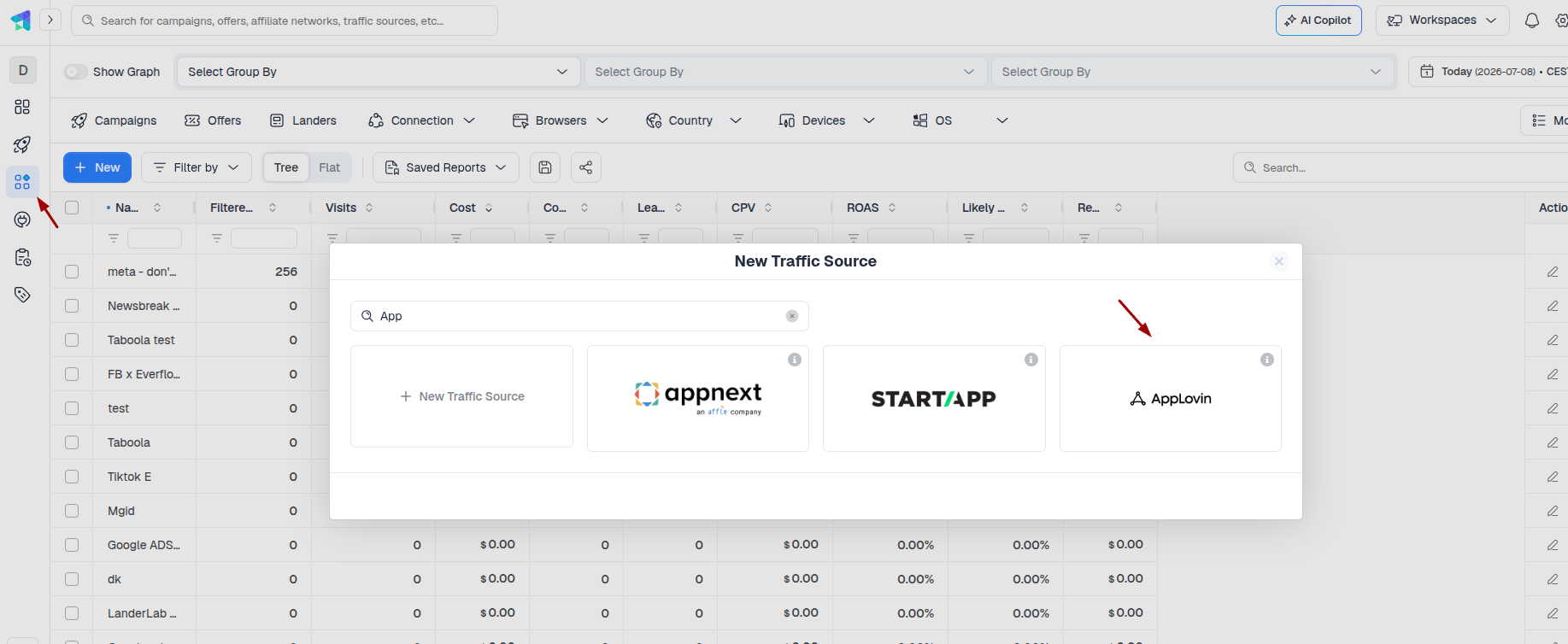
Task: Clear the App search text
Action: point(792,316)
